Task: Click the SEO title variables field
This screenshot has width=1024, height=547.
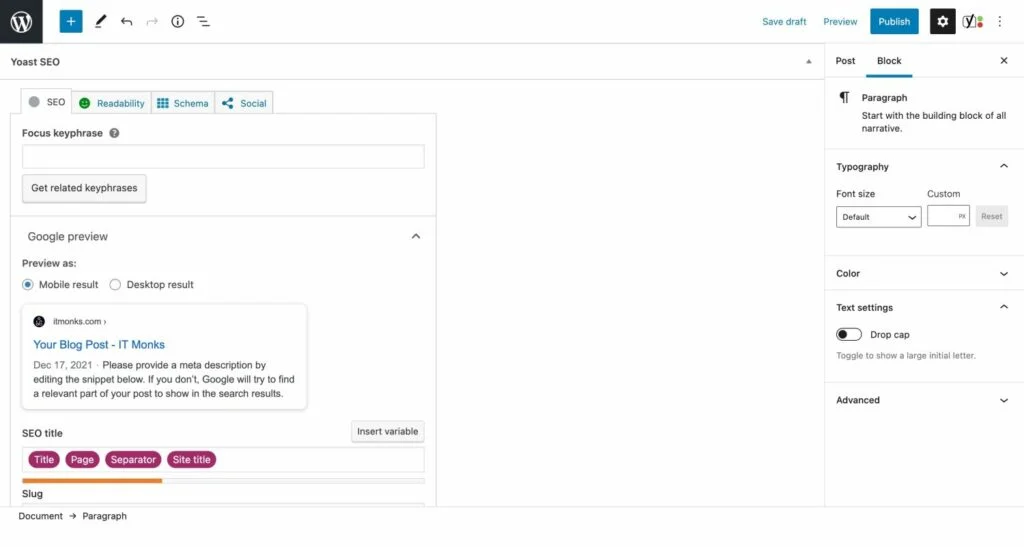Action: click(x=223, y=460)
